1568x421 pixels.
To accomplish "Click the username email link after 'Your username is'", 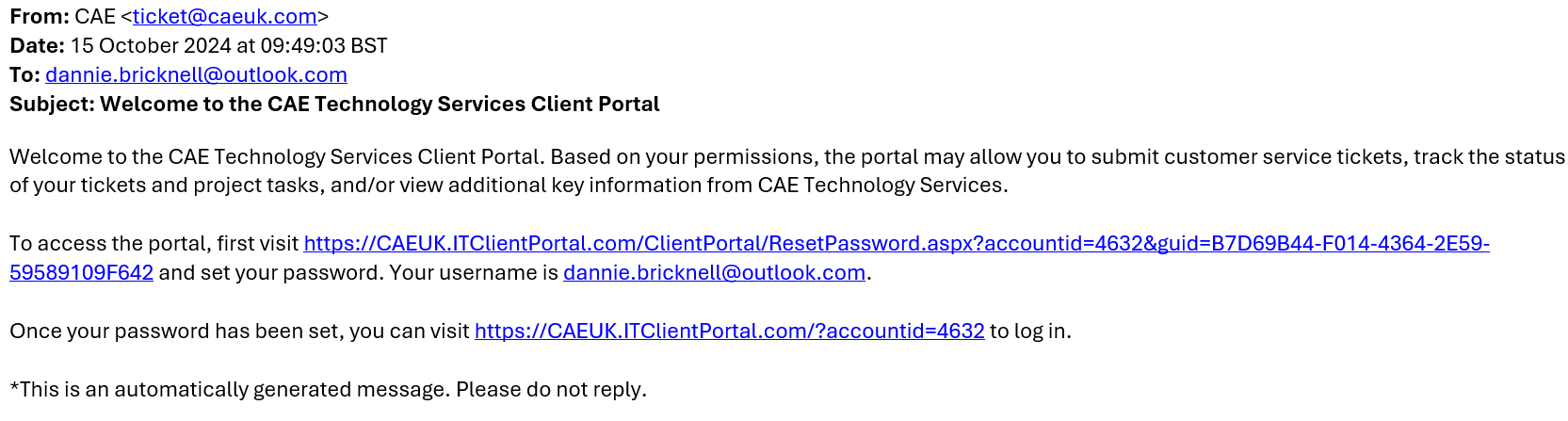I will click(x=714, y=273).
